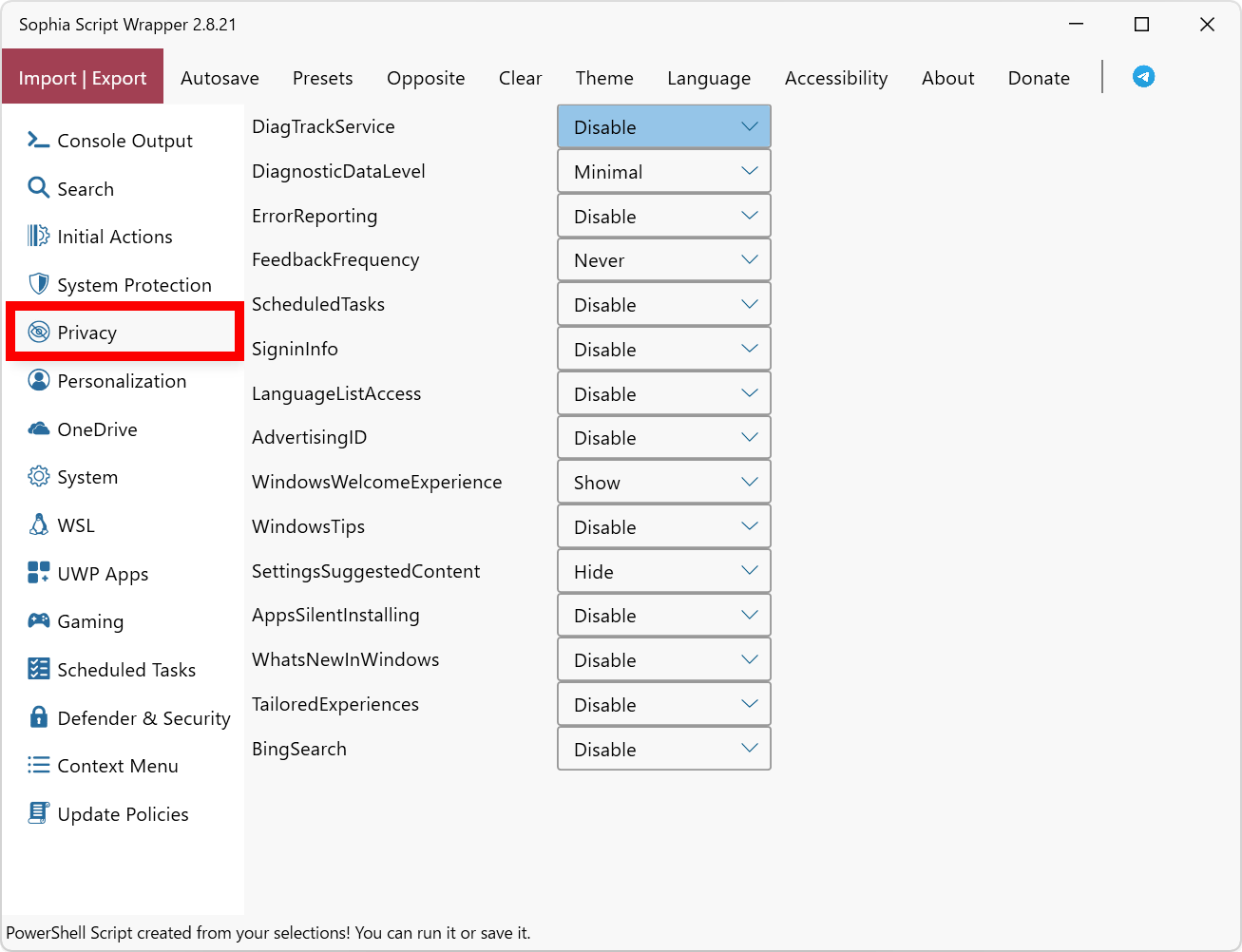This screenshot has width=1242, height=952.
Task: Open the FeedbackFrequency Never dropdown
Action: point(663,260)
